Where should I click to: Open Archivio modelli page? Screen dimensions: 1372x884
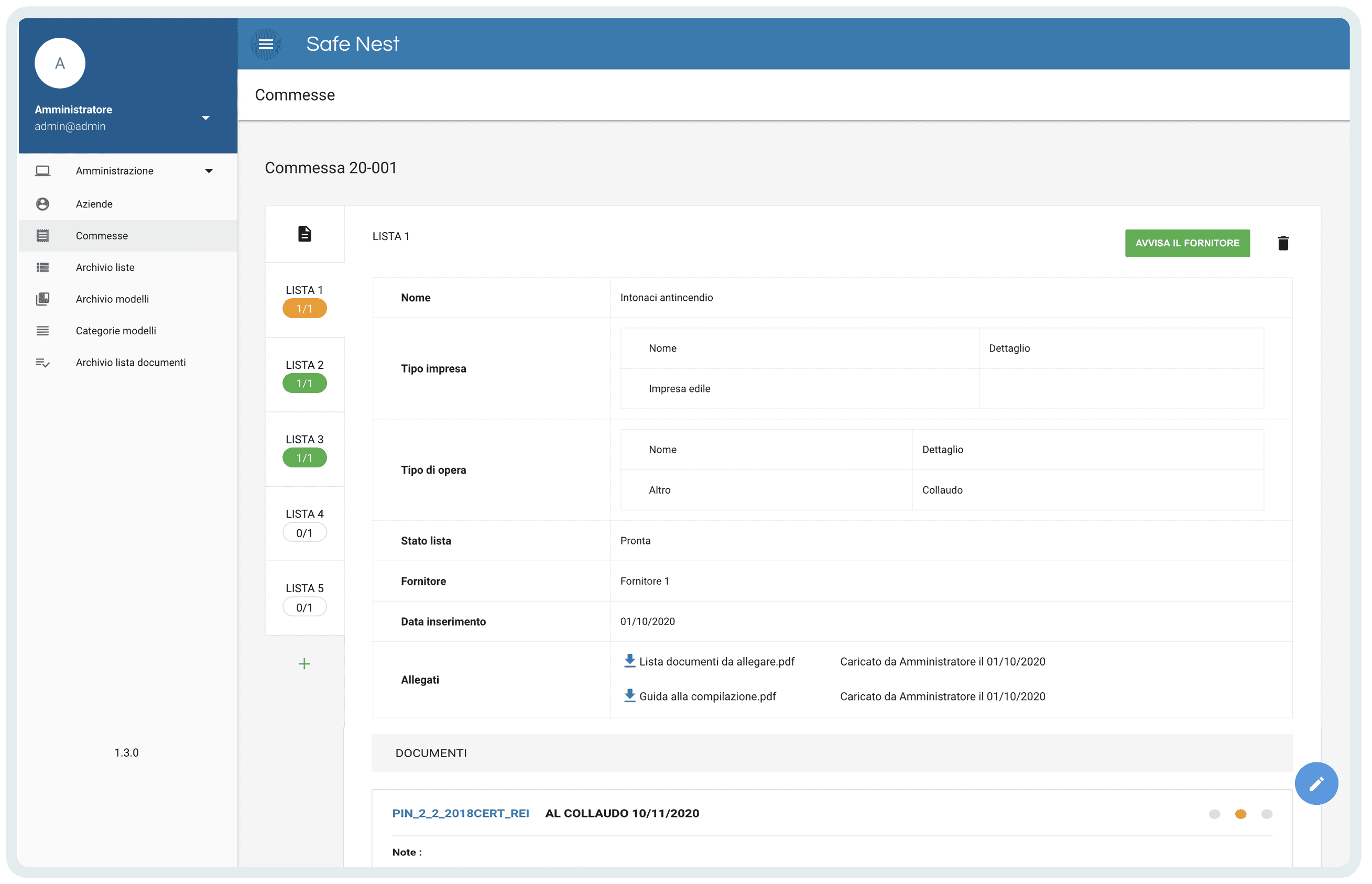coord(128,299)
